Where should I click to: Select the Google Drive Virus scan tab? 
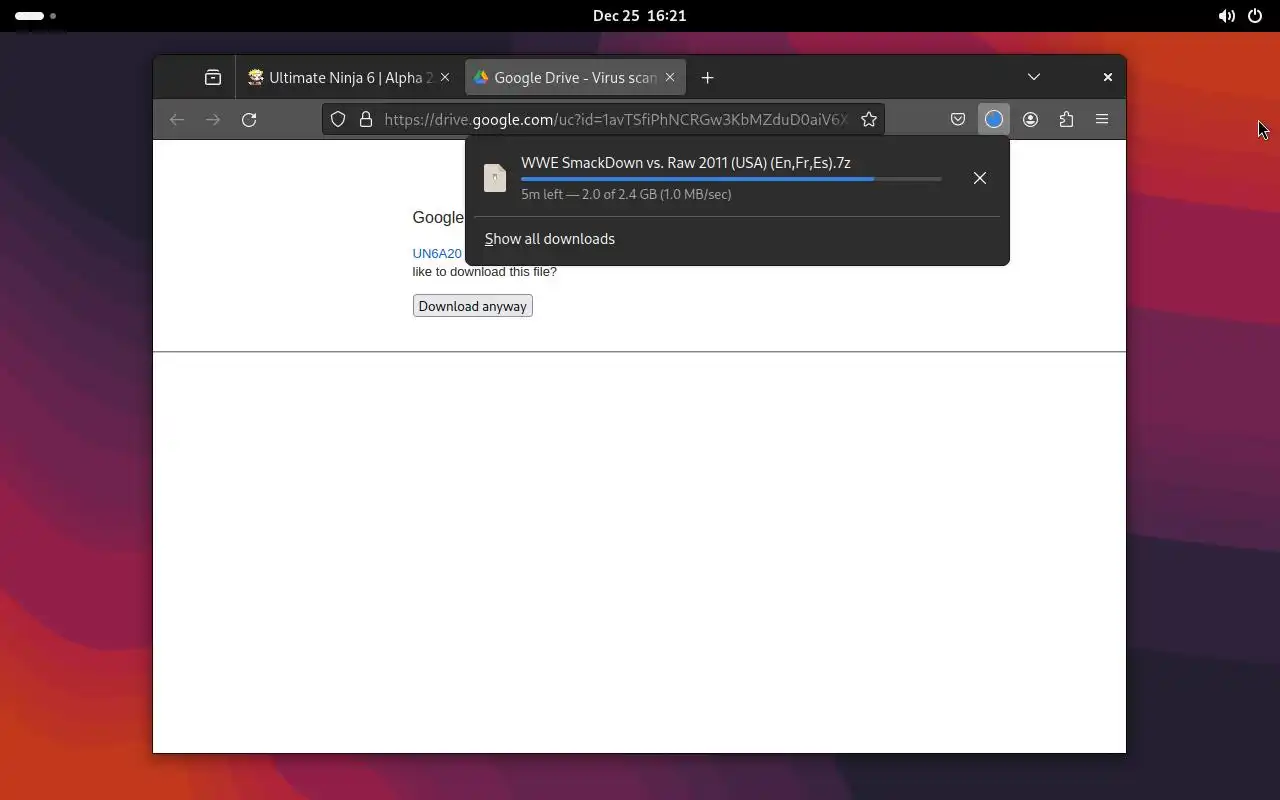click(x=575, y=77)
